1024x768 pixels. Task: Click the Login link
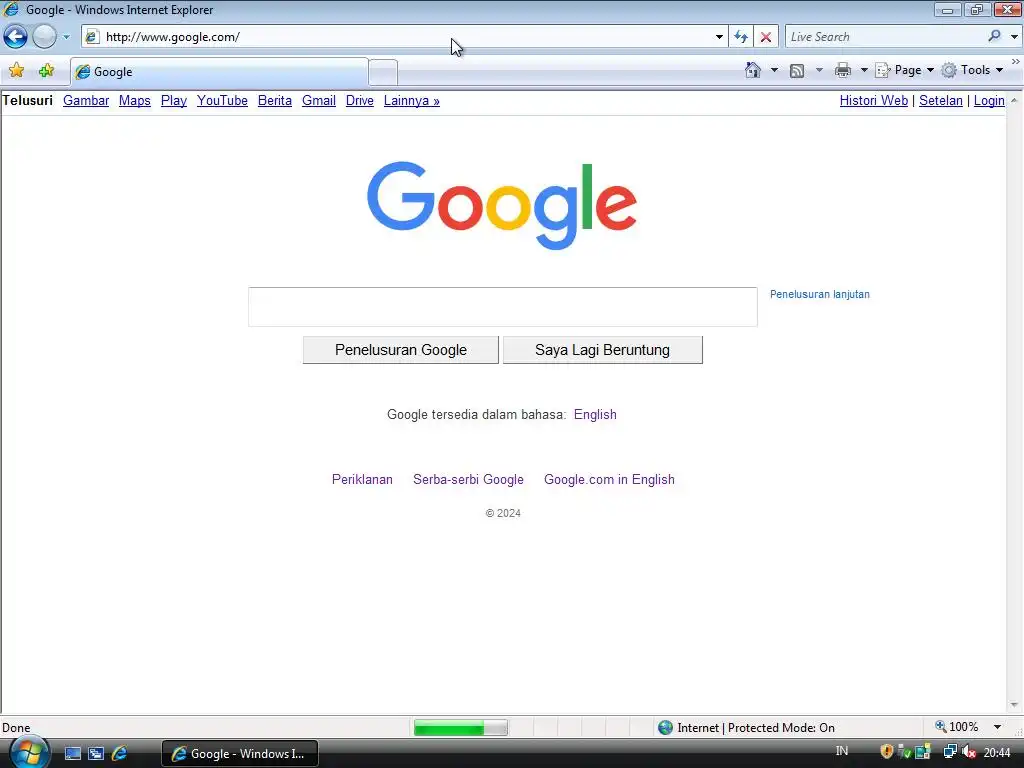tap(989, 101)
